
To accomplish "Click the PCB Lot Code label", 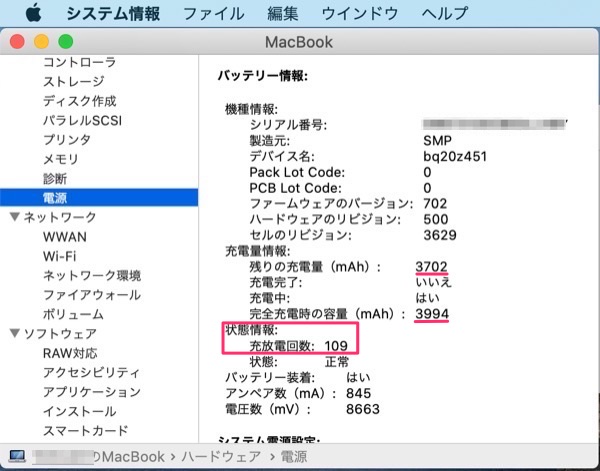I will pos(296,188).
